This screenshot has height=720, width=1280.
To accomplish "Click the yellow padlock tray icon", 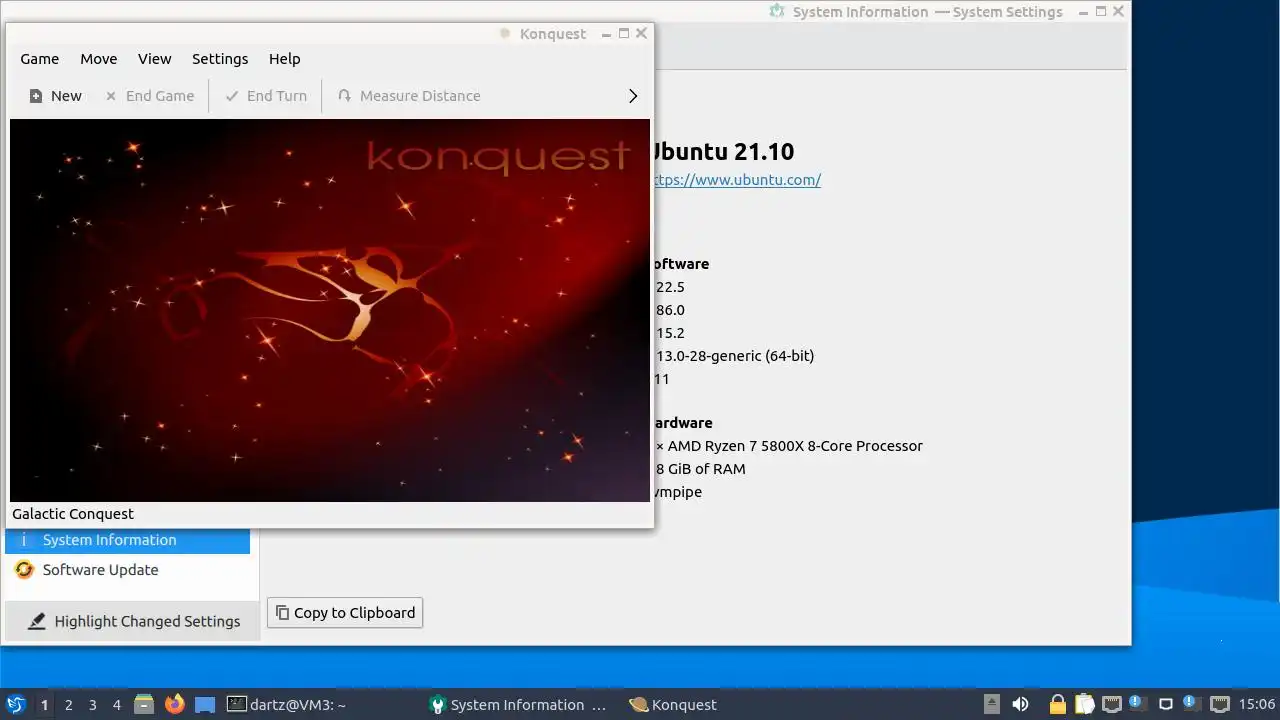I will 1057,704.
